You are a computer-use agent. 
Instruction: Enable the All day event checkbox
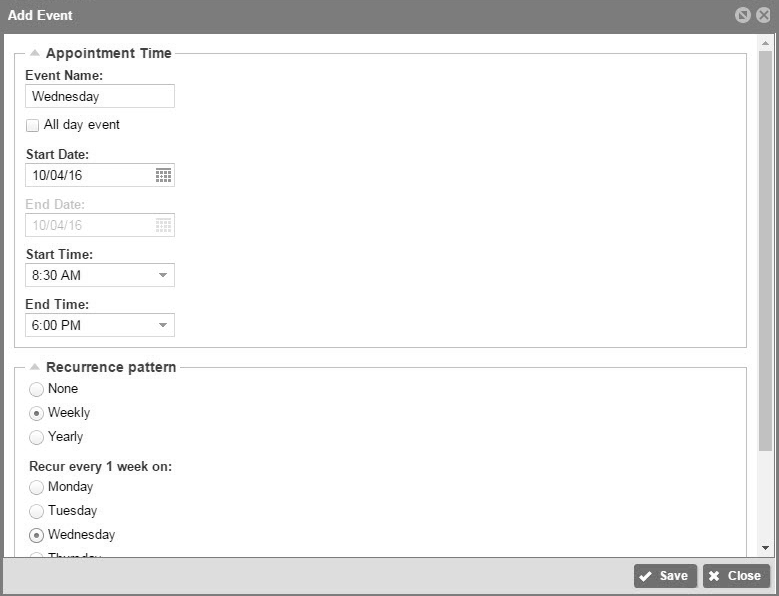(32, 125)
